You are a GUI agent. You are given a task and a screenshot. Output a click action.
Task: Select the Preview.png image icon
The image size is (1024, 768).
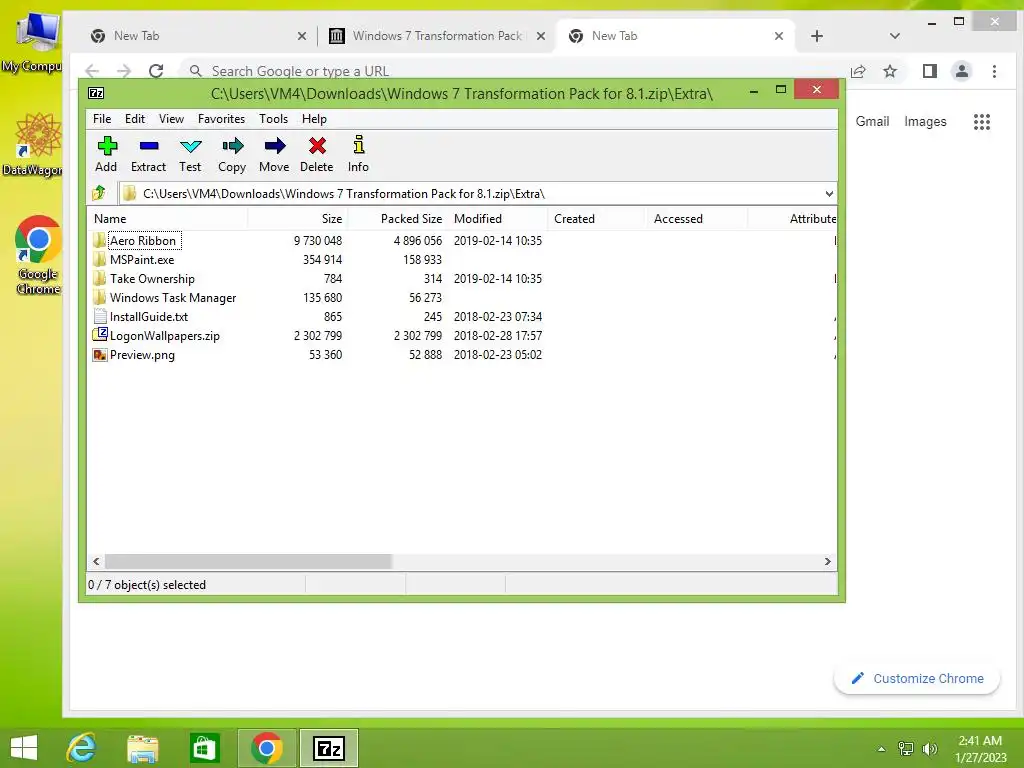[x=100, y=355]
